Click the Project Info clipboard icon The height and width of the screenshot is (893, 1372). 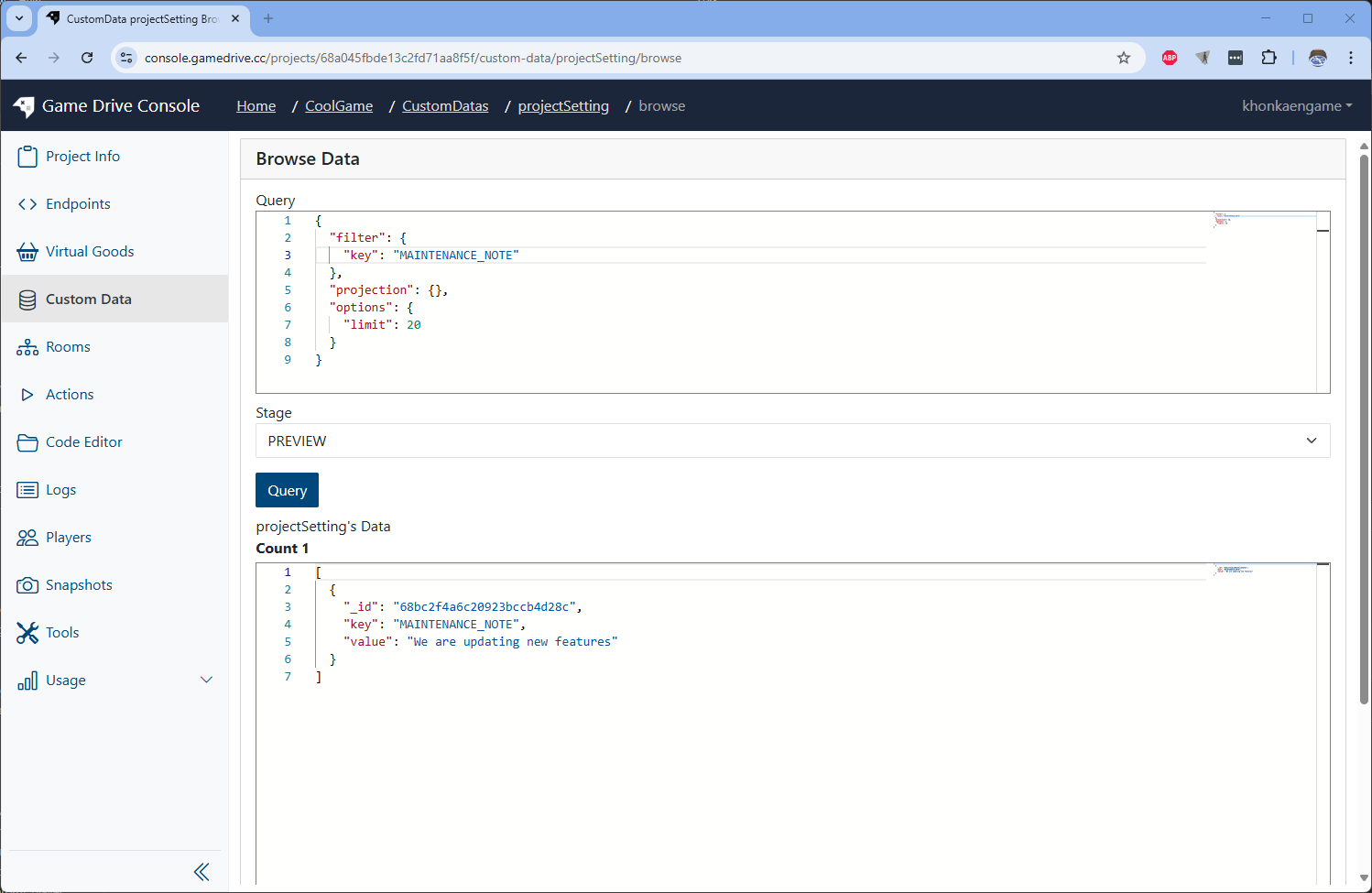[x=27, y=157]
